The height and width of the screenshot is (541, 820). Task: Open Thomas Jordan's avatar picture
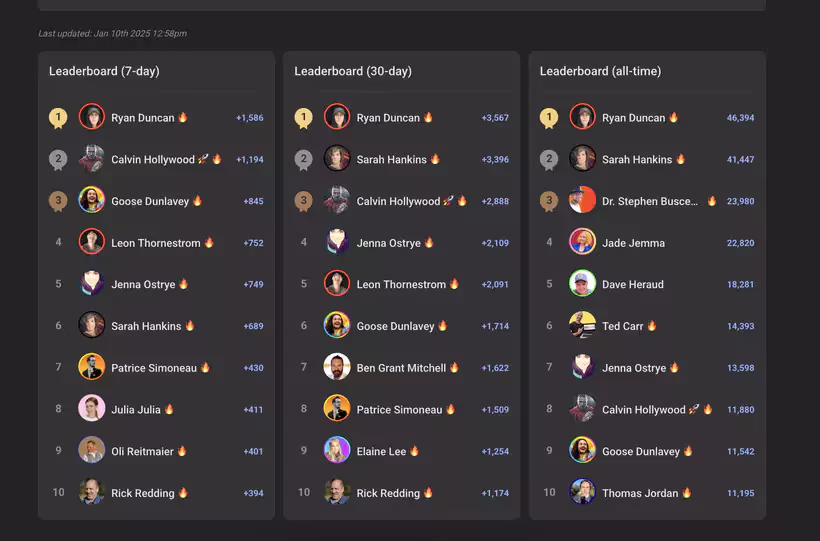click(582, 492)
